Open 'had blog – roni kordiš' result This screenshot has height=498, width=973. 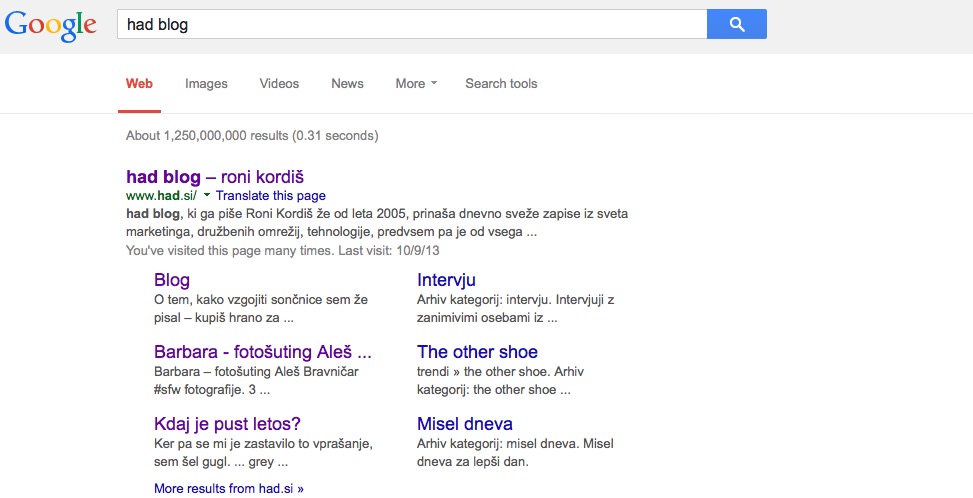pyautogui.click(x=214, y=176)
